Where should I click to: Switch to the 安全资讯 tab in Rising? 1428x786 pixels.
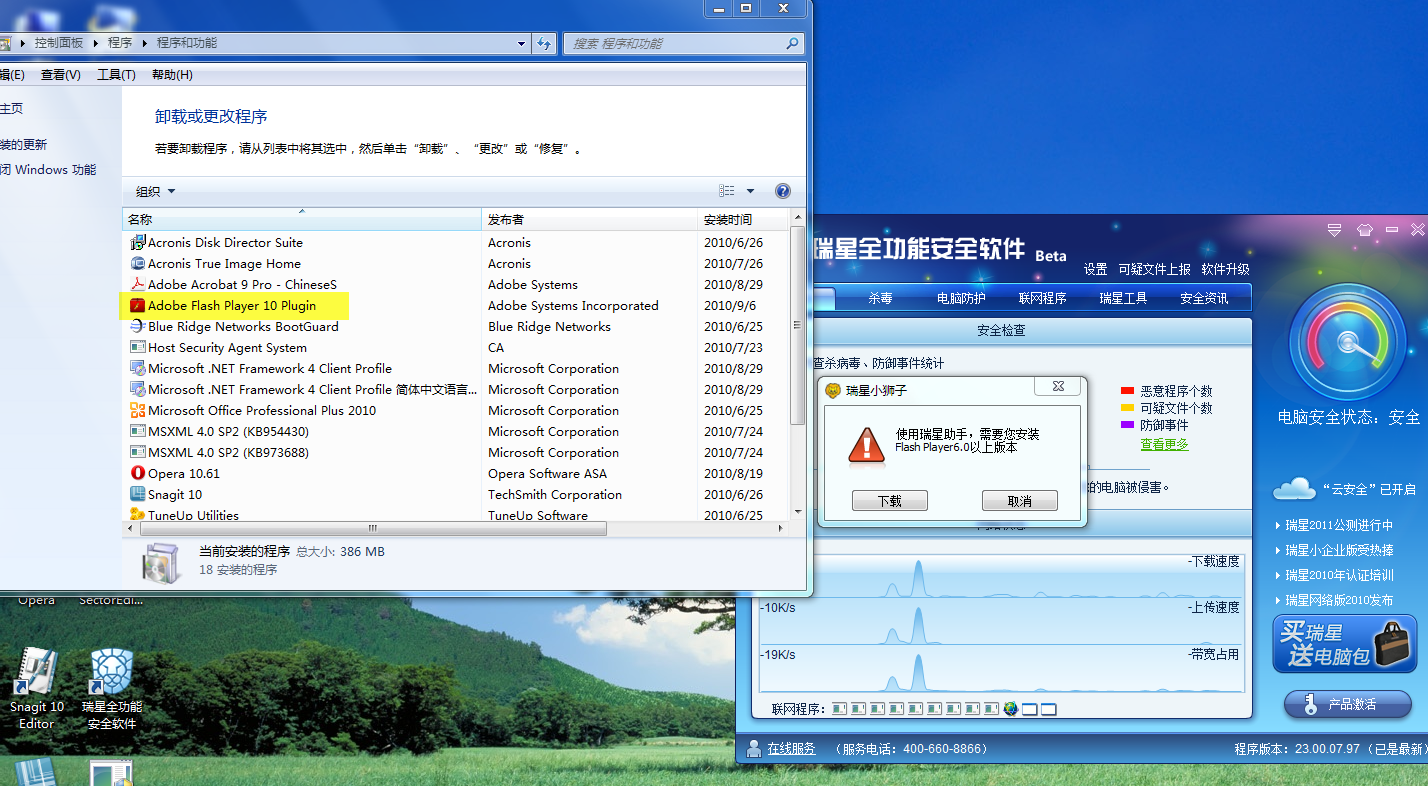pos(1204,298)
